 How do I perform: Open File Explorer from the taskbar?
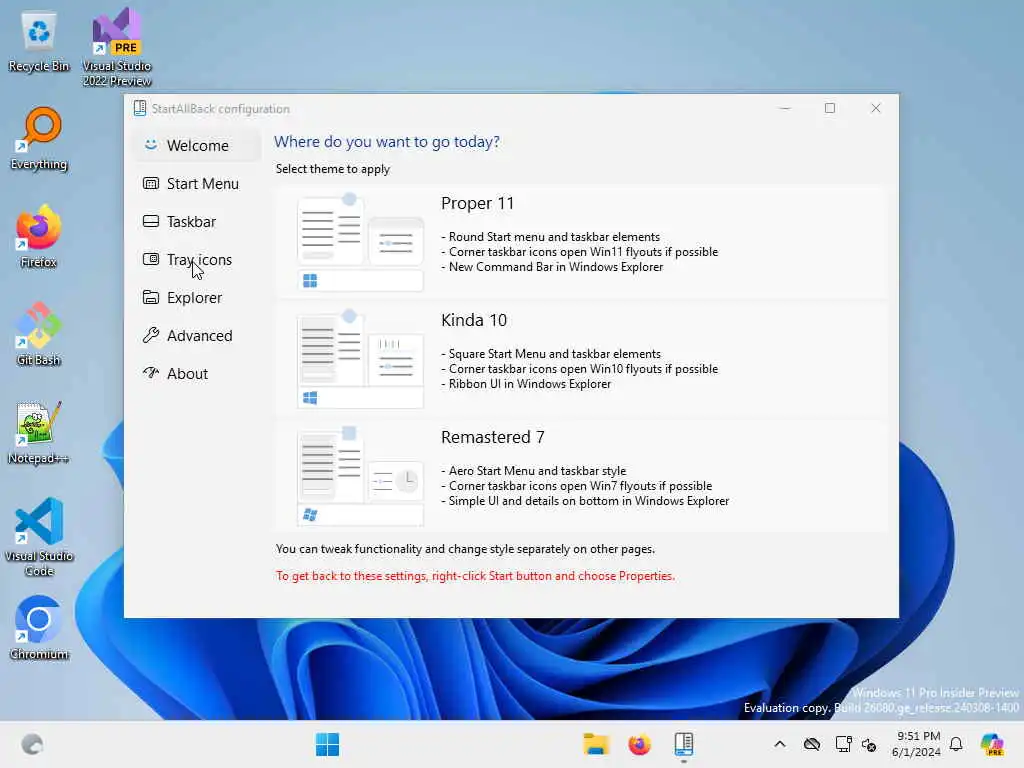click(x=596, y=744)
